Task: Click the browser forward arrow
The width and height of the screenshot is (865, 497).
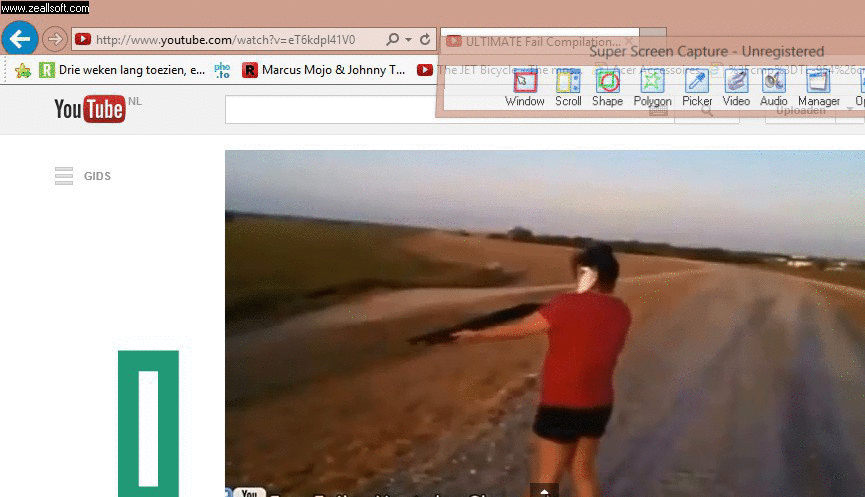Action: tap(54, 39)
